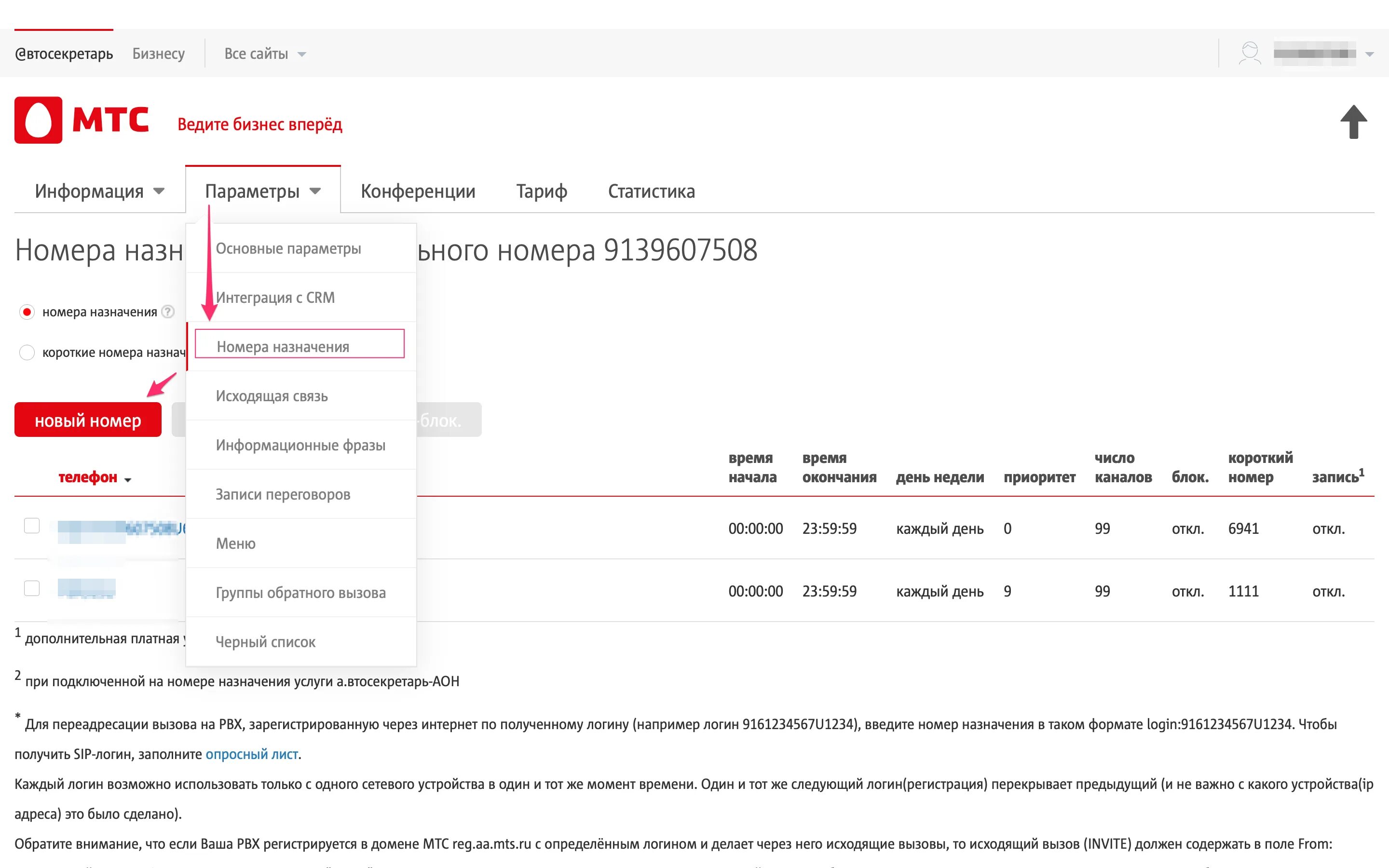Open the blurred phone link in the 6941 row
Image resolution: width=1389 pixels, height=868 pixels.
(x=121, y=529)
